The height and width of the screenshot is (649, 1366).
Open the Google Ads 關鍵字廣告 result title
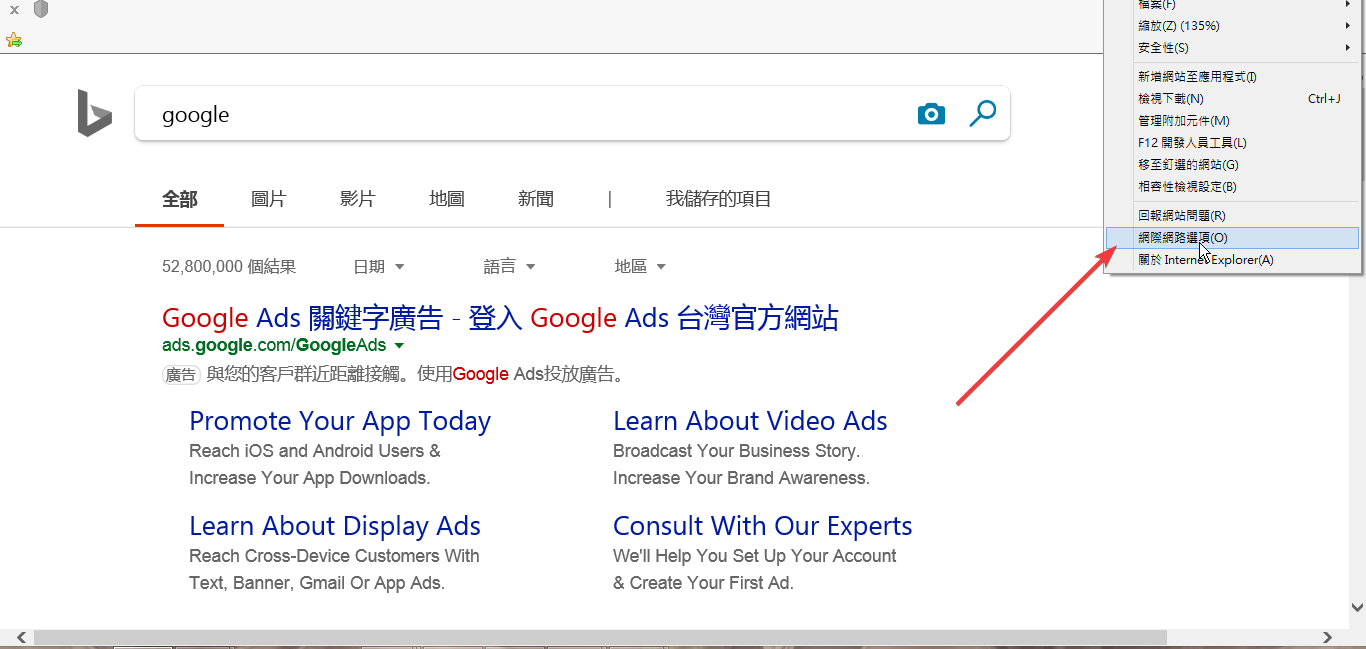tap(500, 318)
